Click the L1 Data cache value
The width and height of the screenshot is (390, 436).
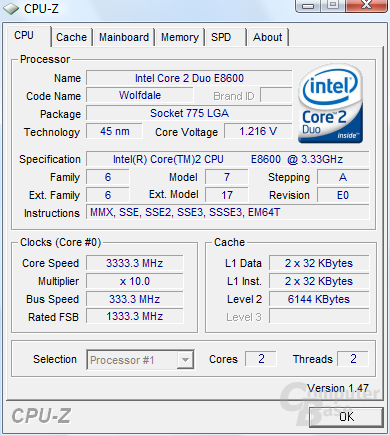[x=319, y=263]
